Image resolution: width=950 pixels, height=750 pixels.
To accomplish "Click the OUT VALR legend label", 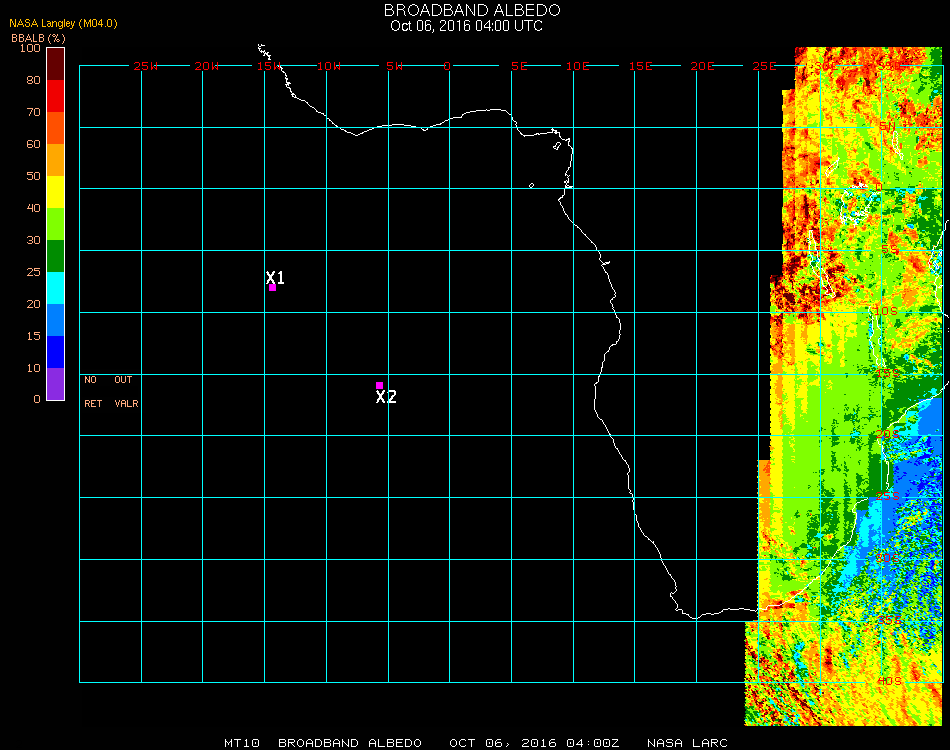I will point(126,392).
